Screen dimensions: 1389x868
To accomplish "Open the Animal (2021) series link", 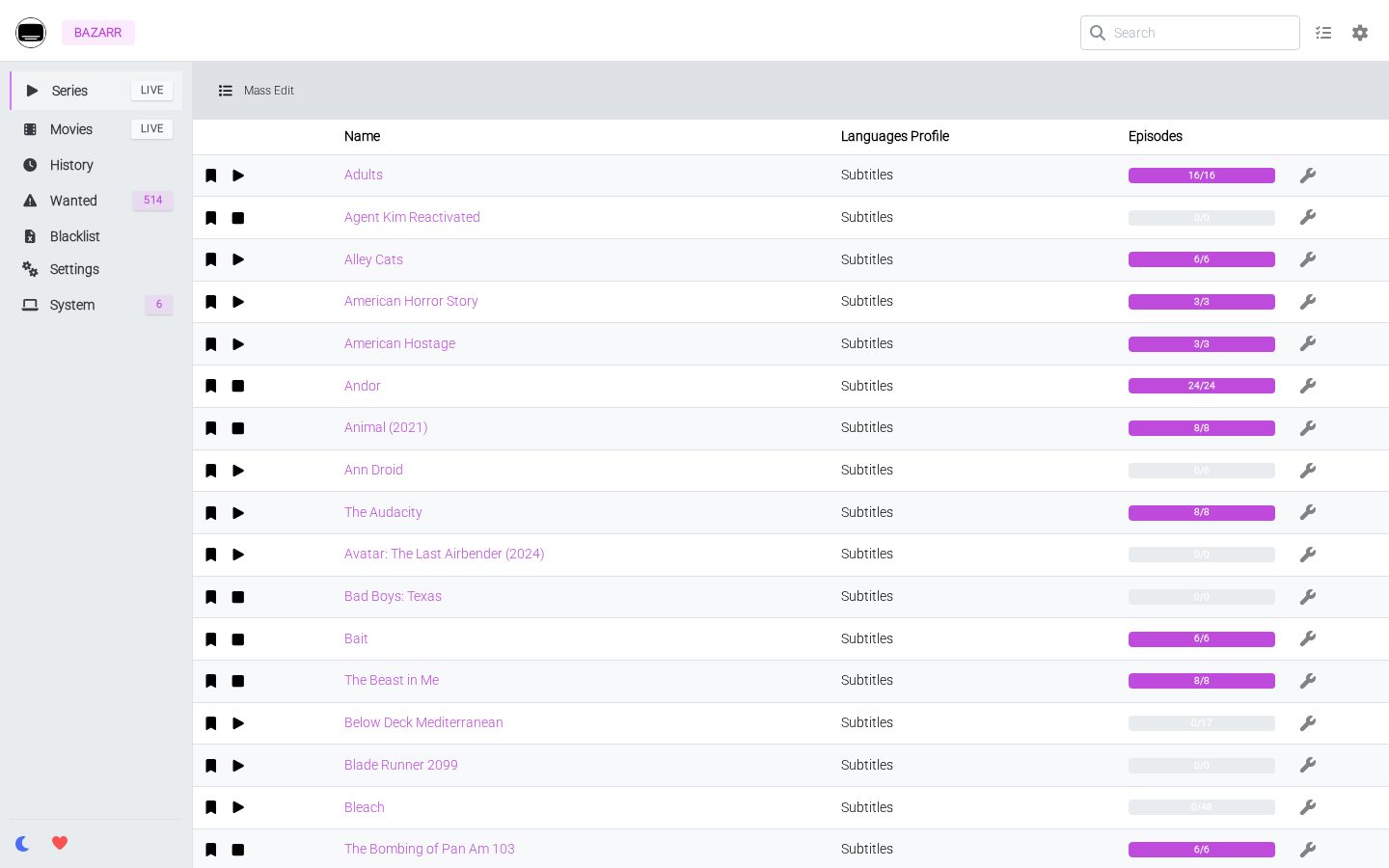I will (x=386, y=427).
